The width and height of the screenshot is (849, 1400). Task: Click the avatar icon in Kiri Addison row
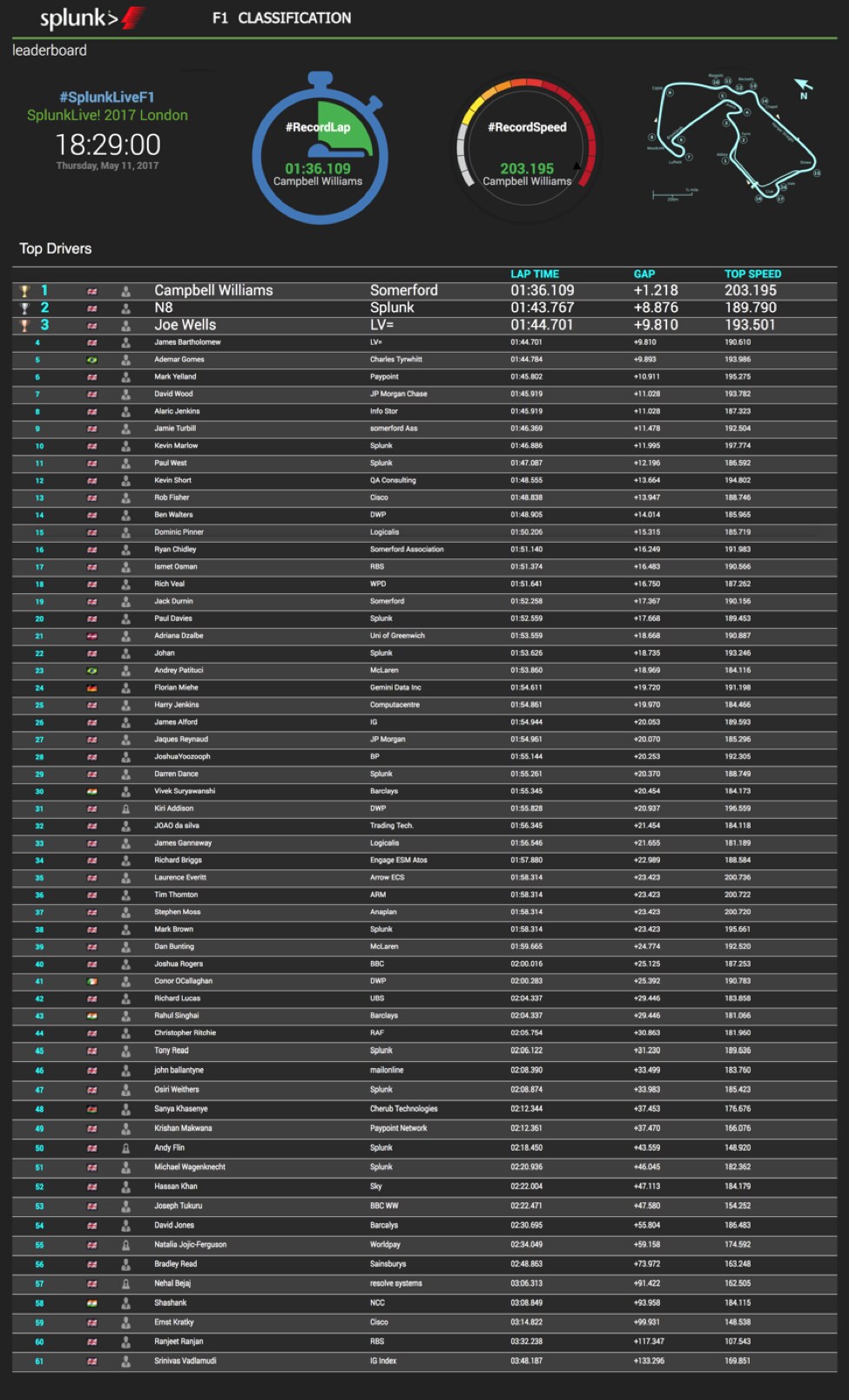coord(125,809)
